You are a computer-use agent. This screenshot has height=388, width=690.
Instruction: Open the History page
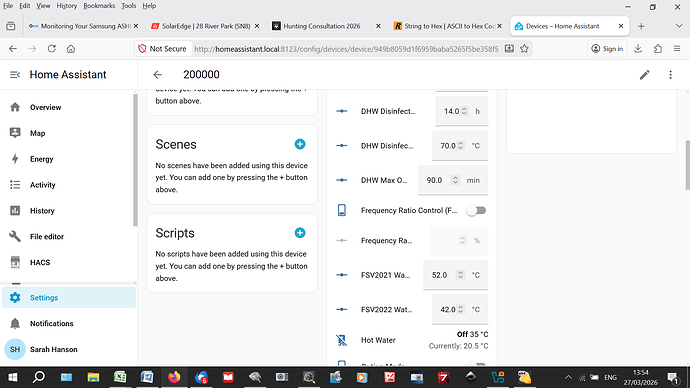click(x=69, y=211)
